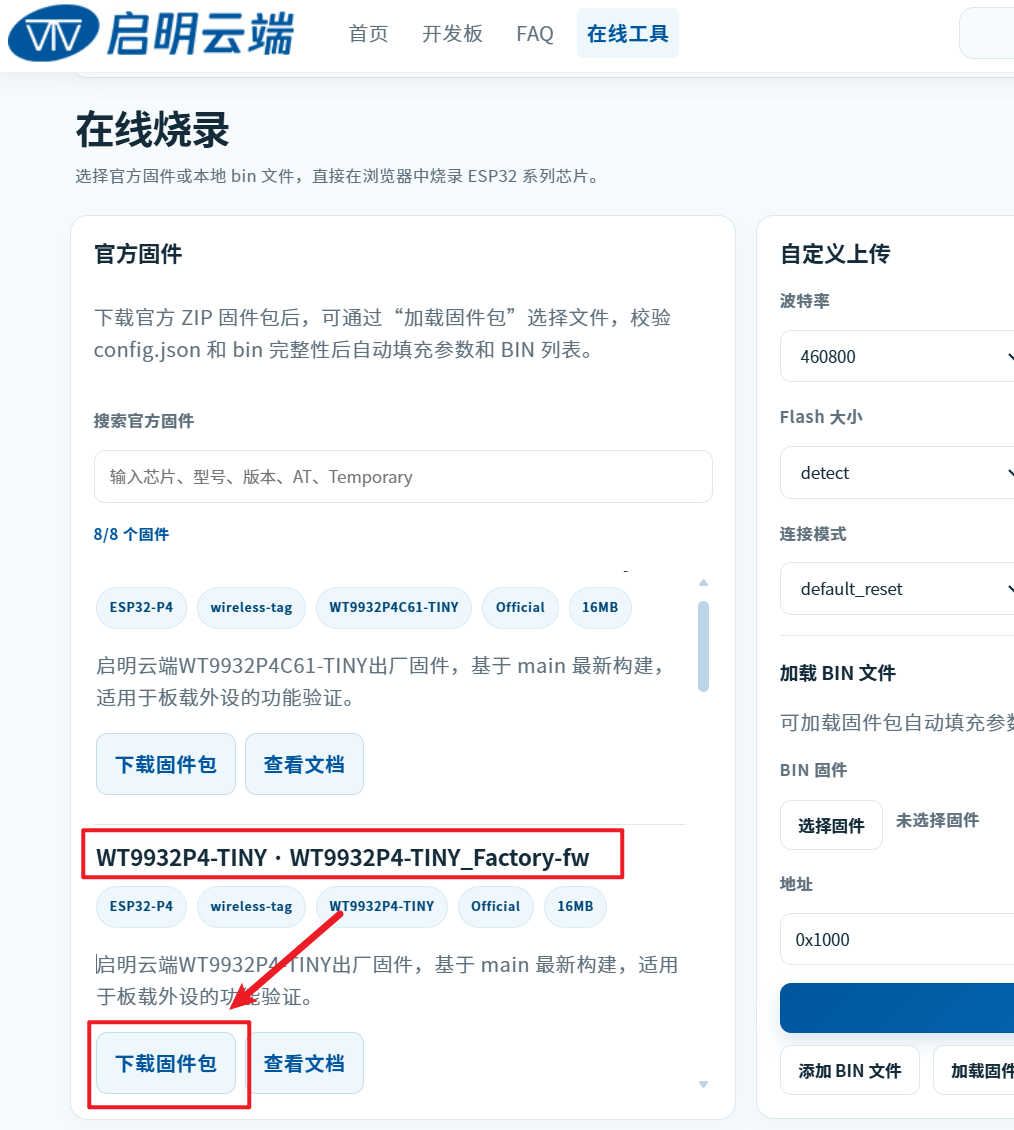
Task: Click the ESP32-P4 tag under WT9932P4-TINY_Factory-fw
Action: 141,907
